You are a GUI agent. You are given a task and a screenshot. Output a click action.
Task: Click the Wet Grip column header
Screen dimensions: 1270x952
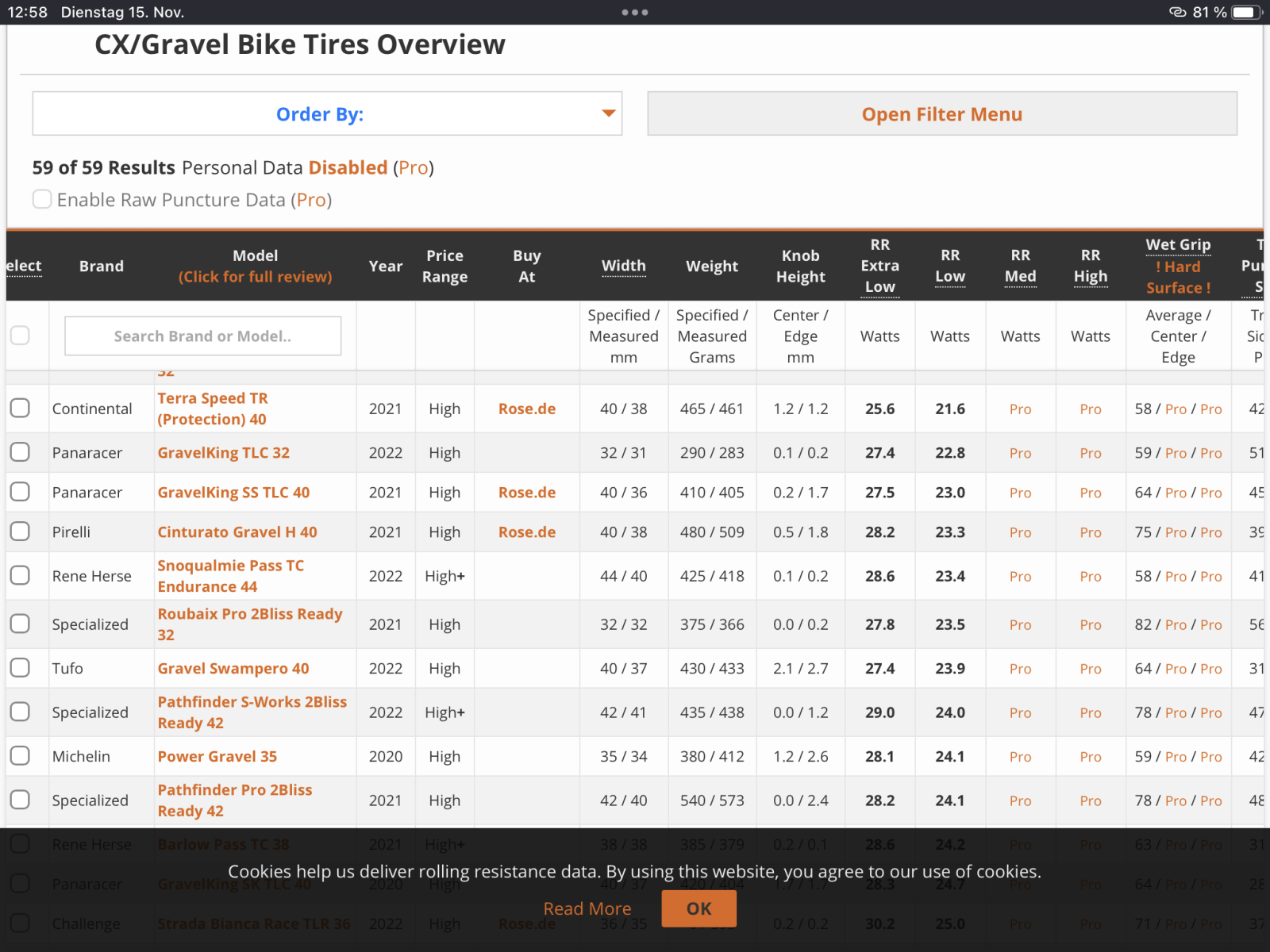(x=1178, y=245)
